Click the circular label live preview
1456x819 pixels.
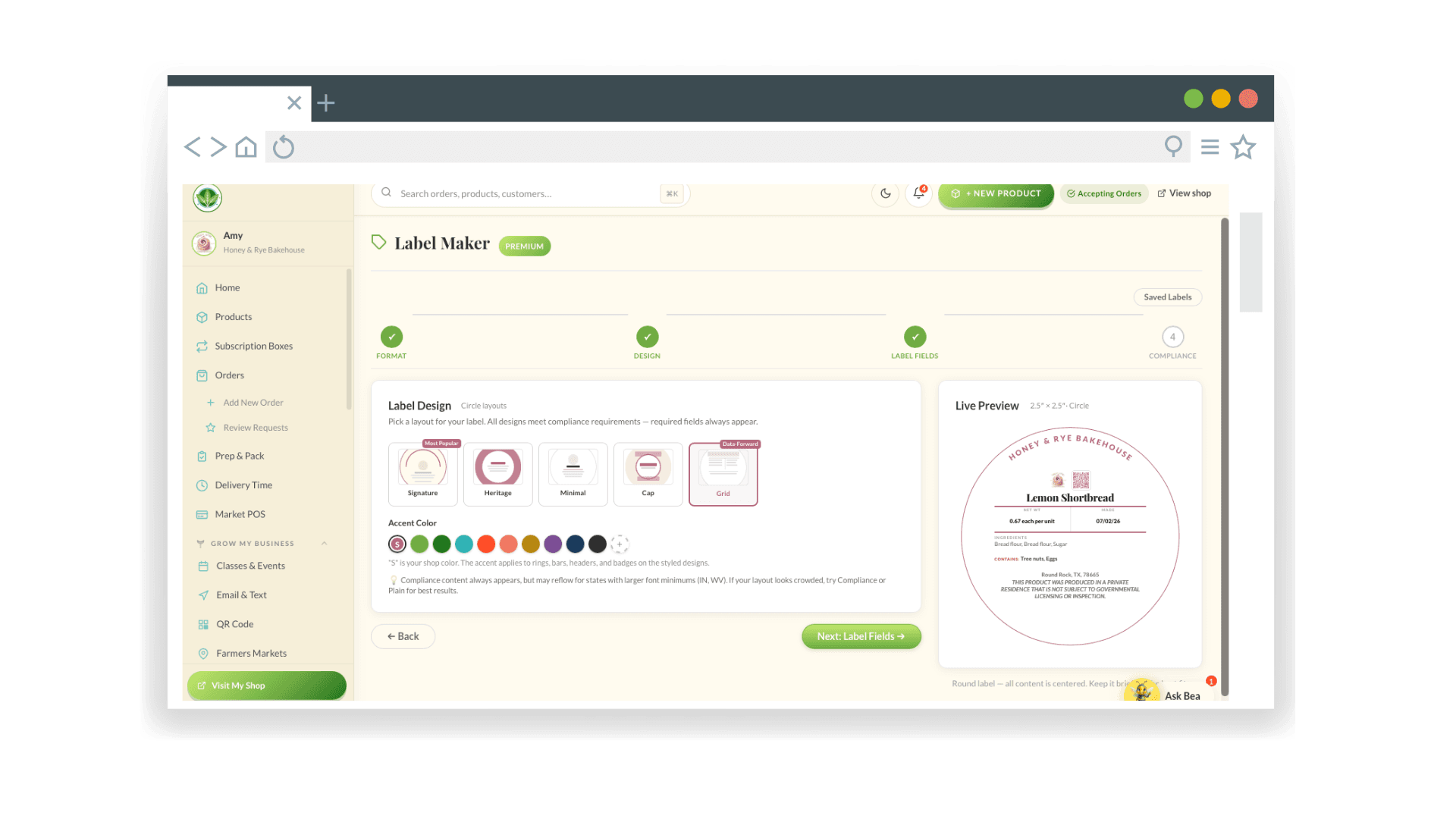(x=1070, y=536)
